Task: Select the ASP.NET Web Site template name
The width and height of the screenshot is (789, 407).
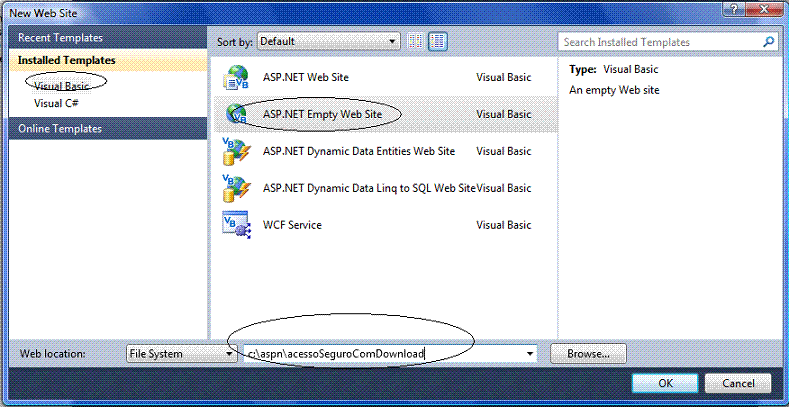Action: pyautogui.click(x=305, y=77)
